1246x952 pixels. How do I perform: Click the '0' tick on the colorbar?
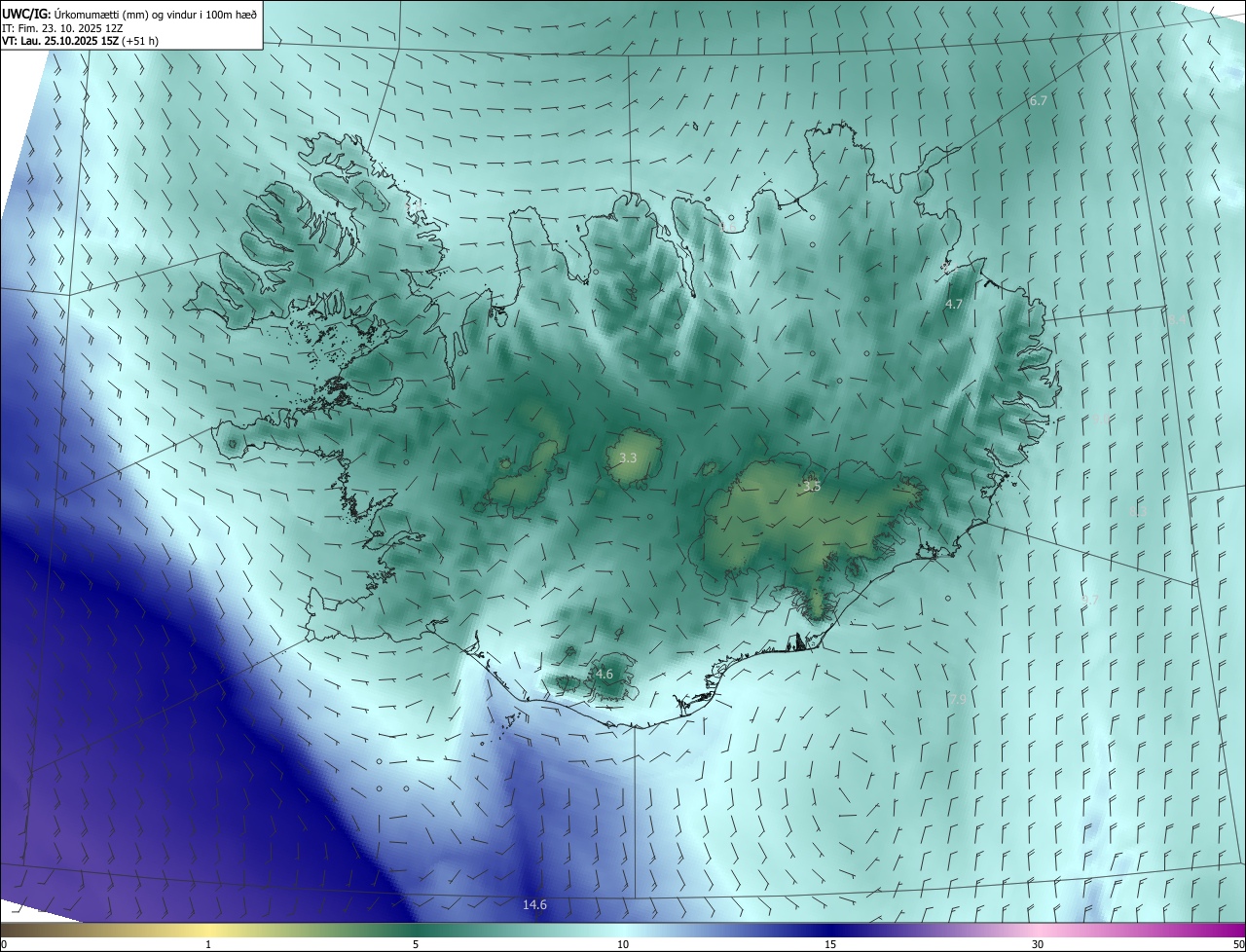point(4,944)
